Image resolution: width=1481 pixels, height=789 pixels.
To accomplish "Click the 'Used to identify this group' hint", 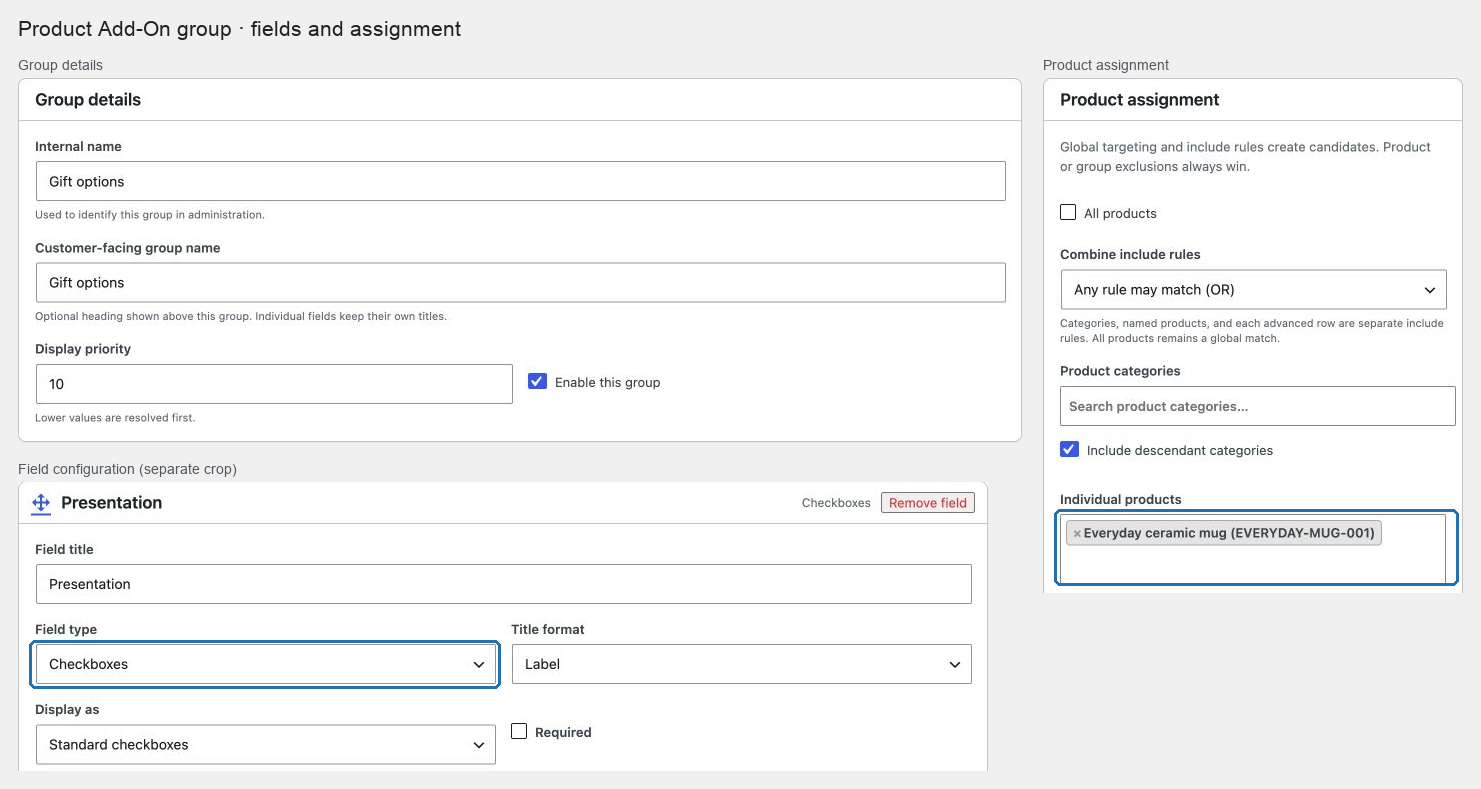I will 150,215.
